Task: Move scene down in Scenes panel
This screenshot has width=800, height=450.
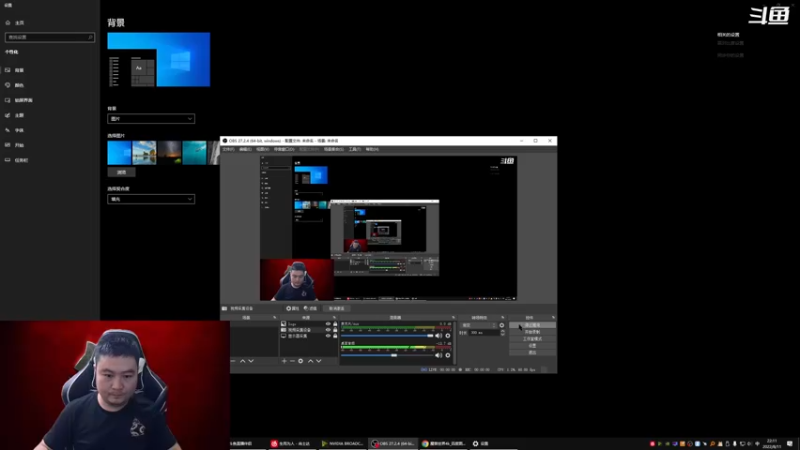Action: pos(251,361)
